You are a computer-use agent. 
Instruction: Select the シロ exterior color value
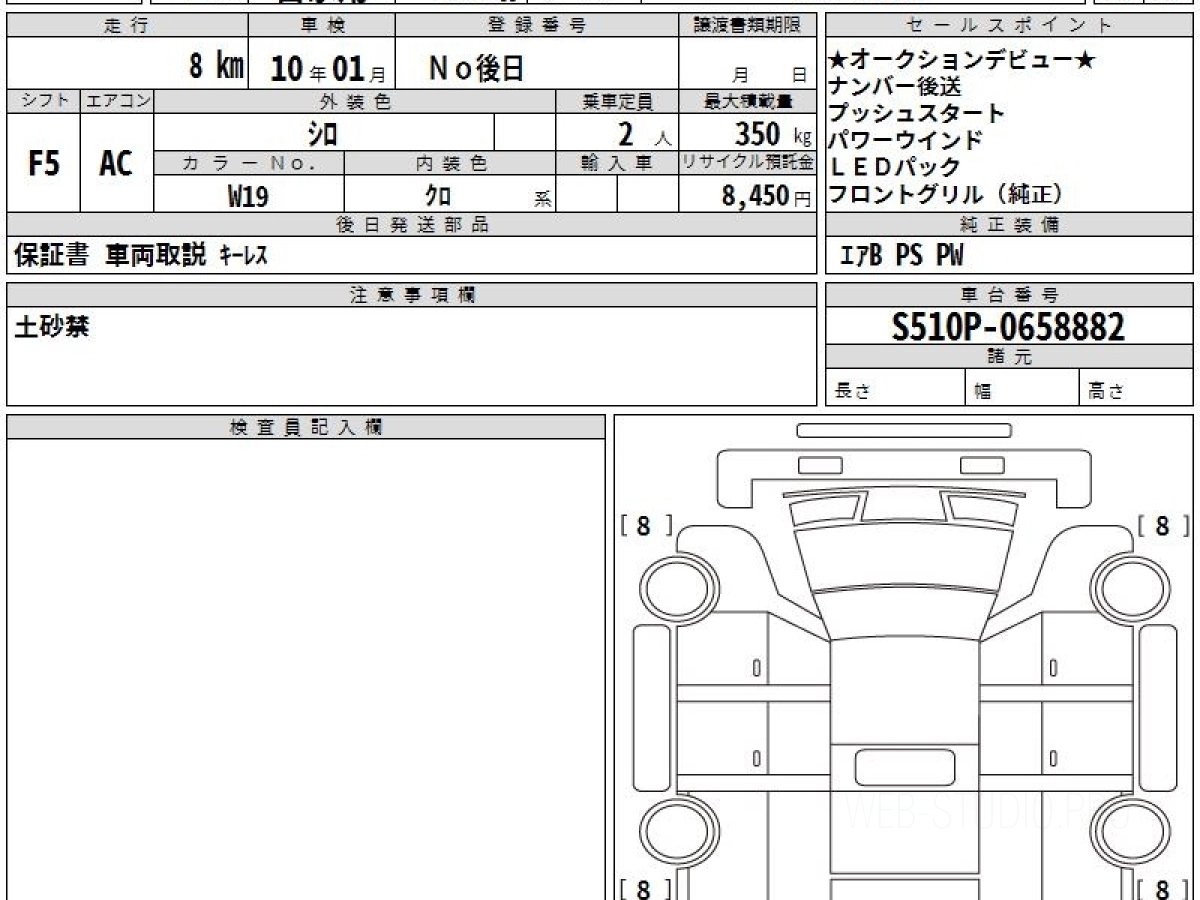(322, 133)
